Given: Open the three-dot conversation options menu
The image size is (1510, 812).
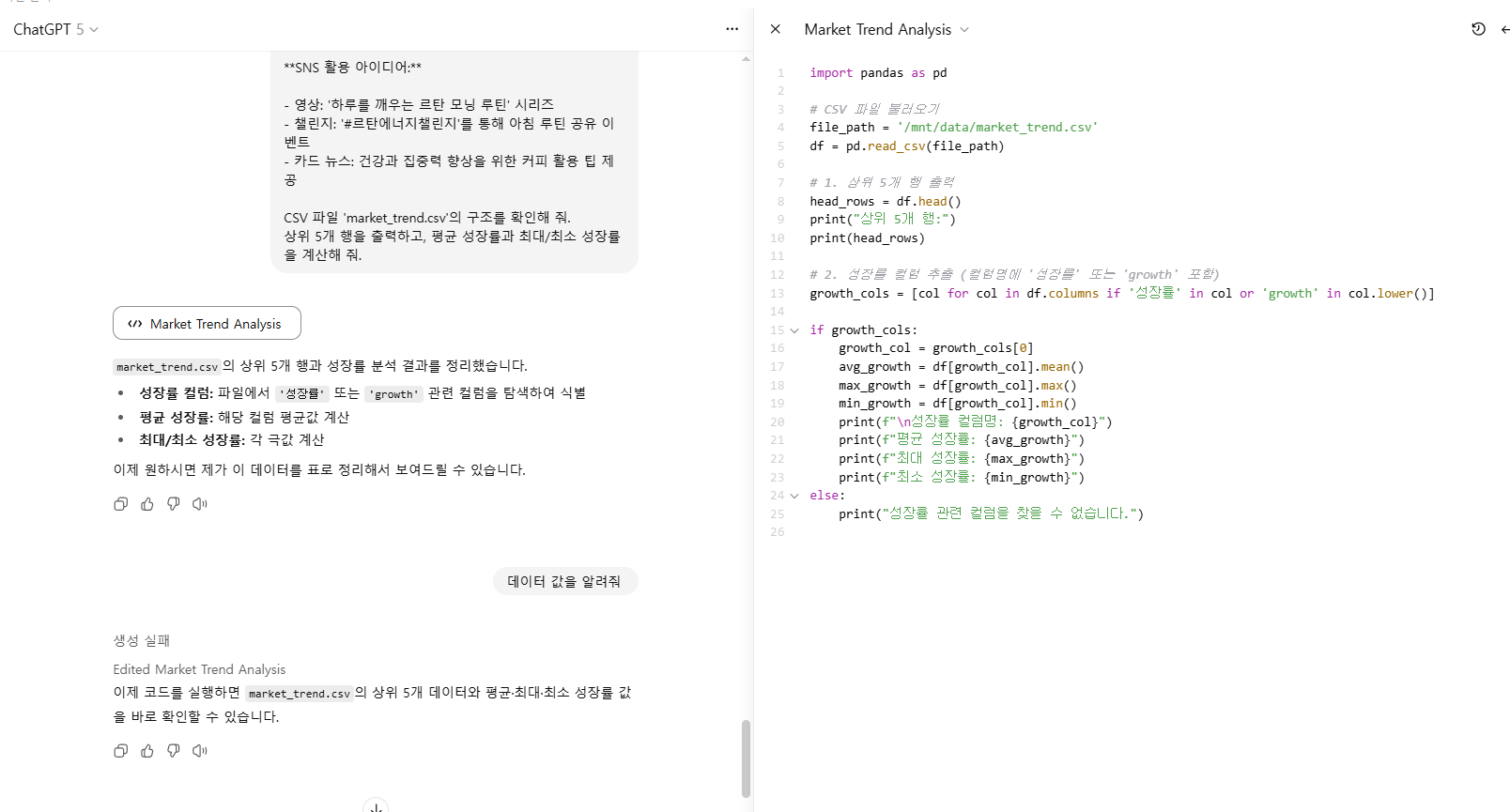Looking at the screenshot, I should [732, 29].
